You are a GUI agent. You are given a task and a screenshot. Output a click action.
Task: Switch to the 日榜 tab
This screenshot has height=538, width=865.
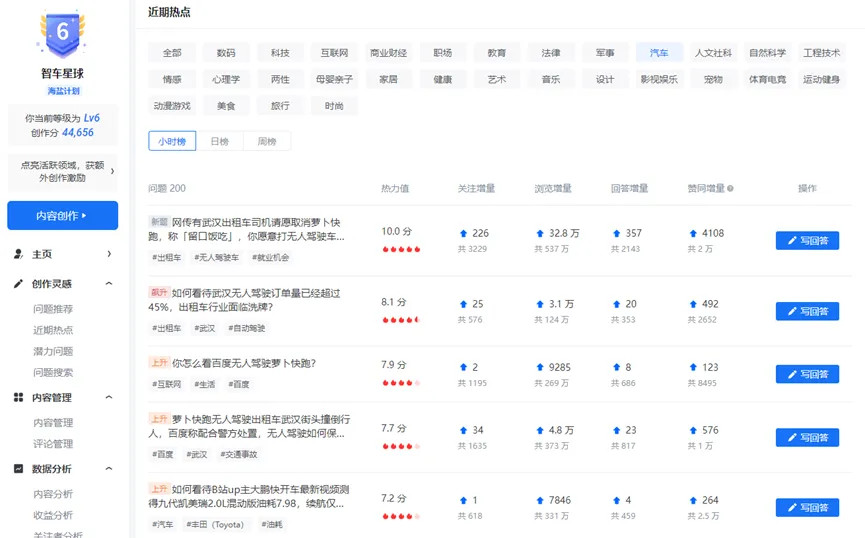point(220,141)
